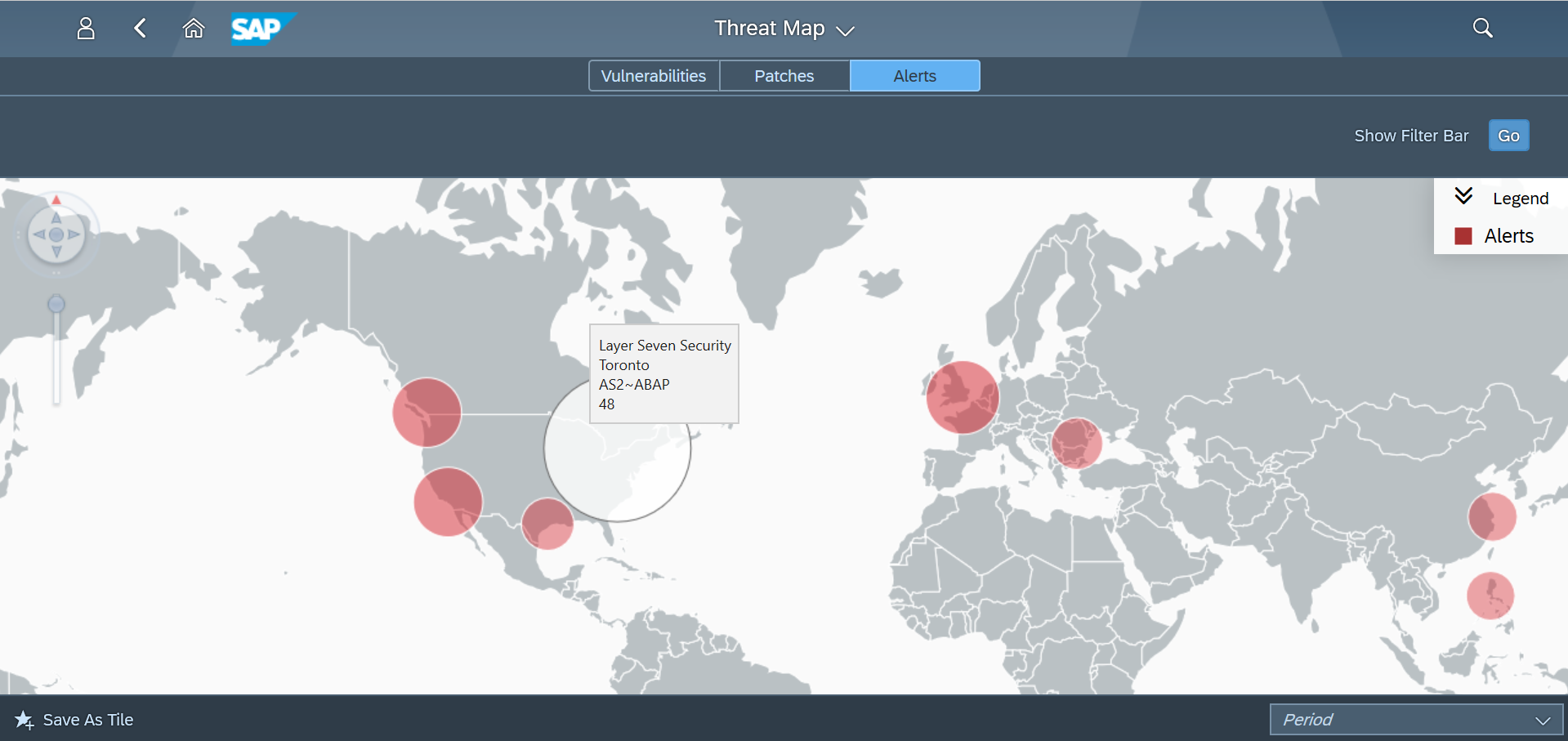Go to the home page icon
The image size is (1568, 741).
point(194,29)
